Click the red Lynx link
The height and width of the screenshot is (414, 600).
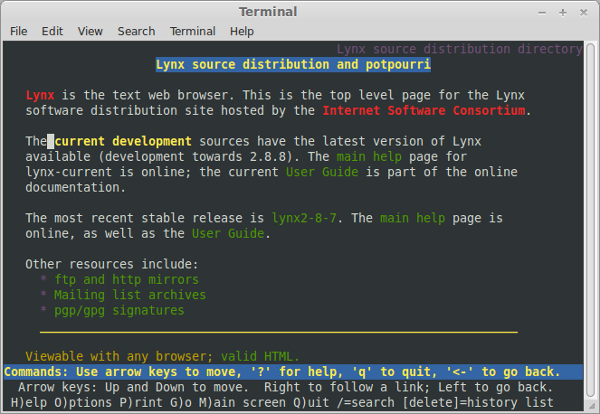[40, 95]
